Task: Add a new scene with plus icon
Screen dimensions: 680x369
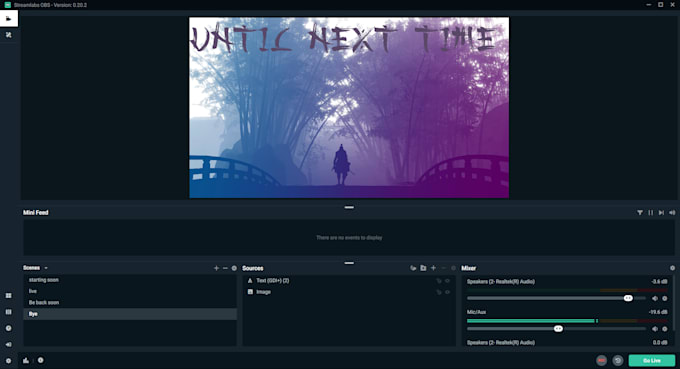Action: pyautogui.click(x=216, y=268)
